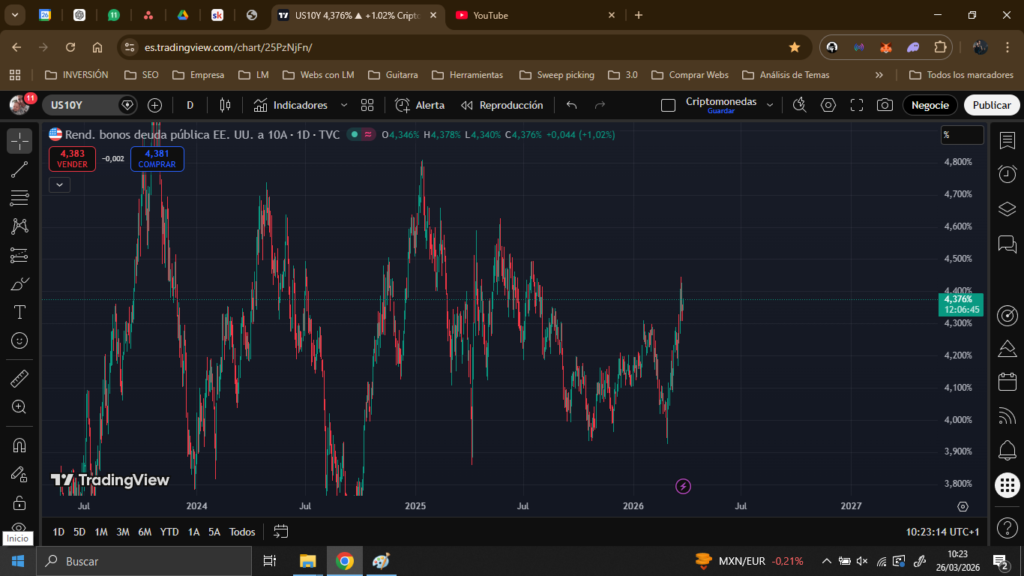Open the economic calendar sidebar icon
This screenshot has width=1024, height=576.
[1007, 382]
